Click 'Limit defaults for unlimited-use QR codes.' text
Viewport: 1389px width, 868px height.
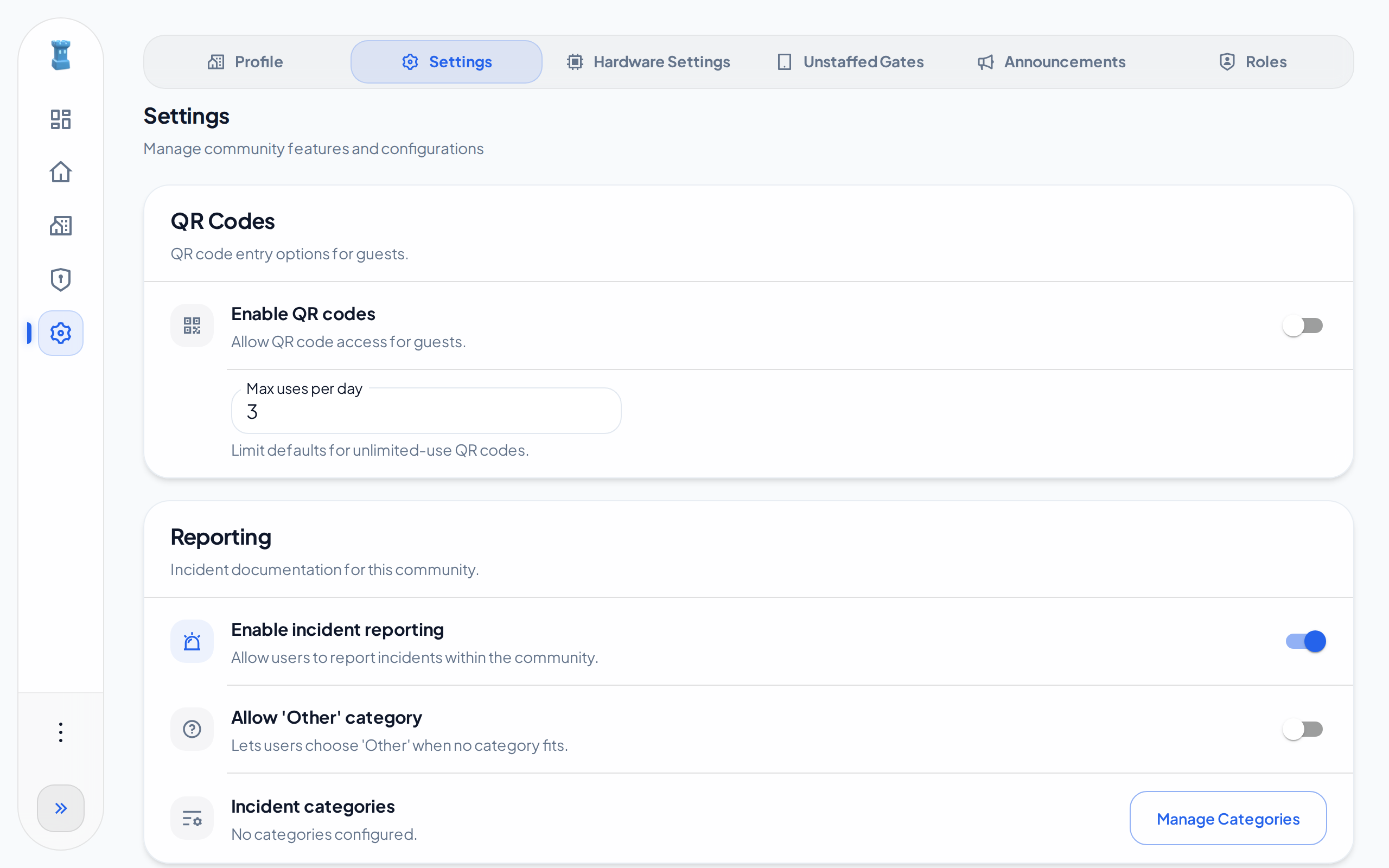pos(380,450)
